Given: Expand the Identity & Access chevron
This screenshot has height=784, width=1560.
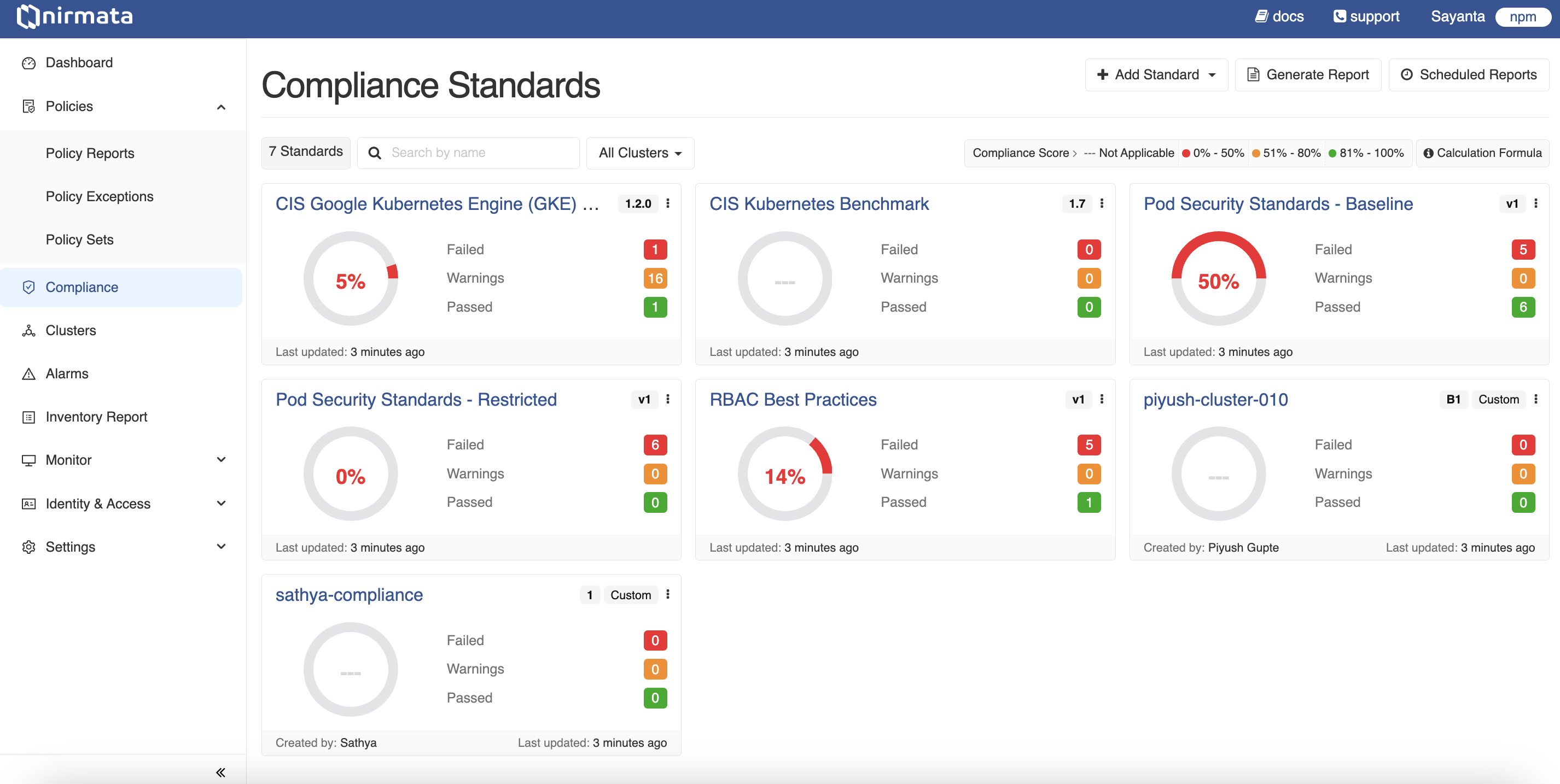Looking at the screenshot, I should (221, 503).
